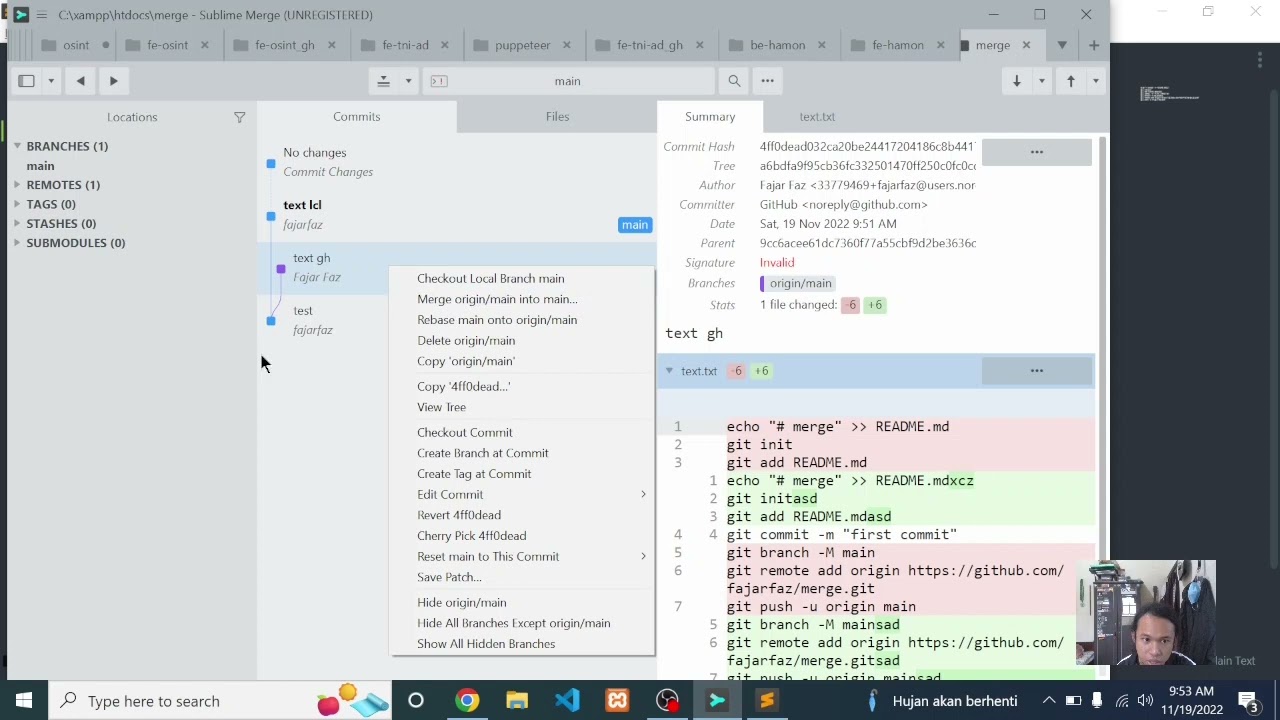The height and width of the screenshot is (720, 1280).
Task: Switch to the fe-tni-ad repository tab
Action: click(x=405, y=45)
